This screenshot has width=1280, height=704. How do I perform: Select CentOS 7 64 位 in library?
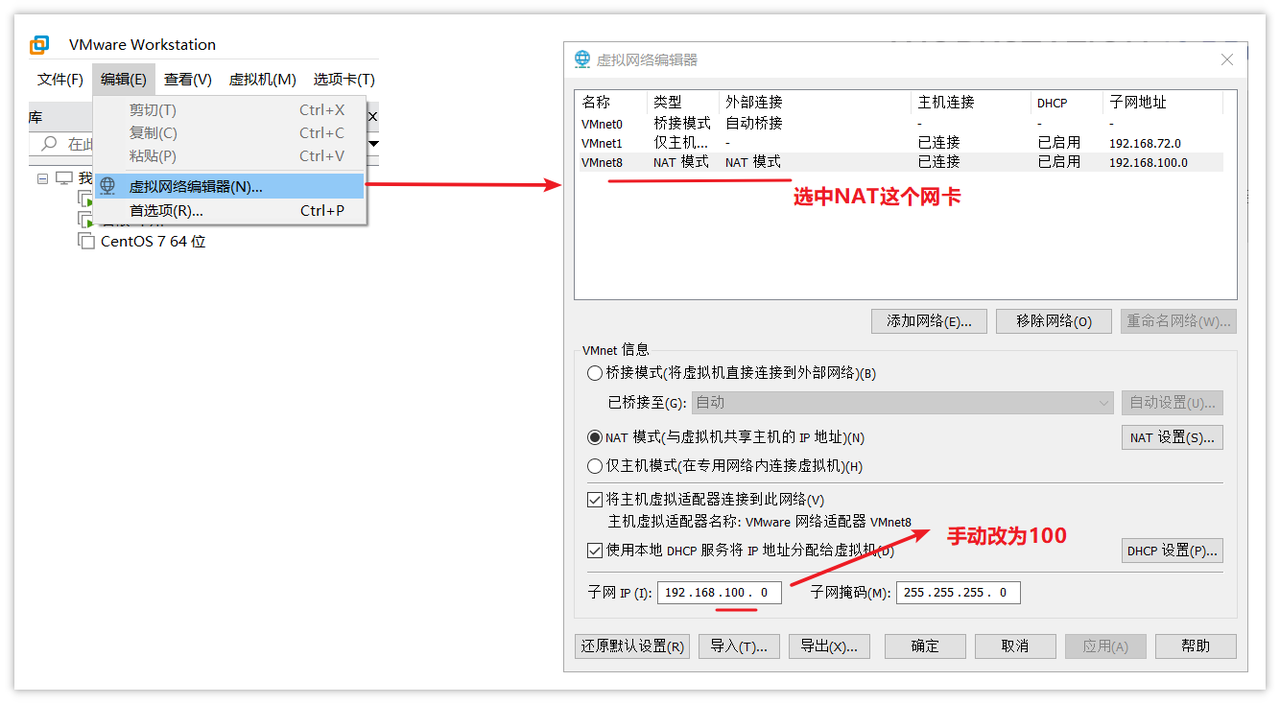click(x=153, y=241)
